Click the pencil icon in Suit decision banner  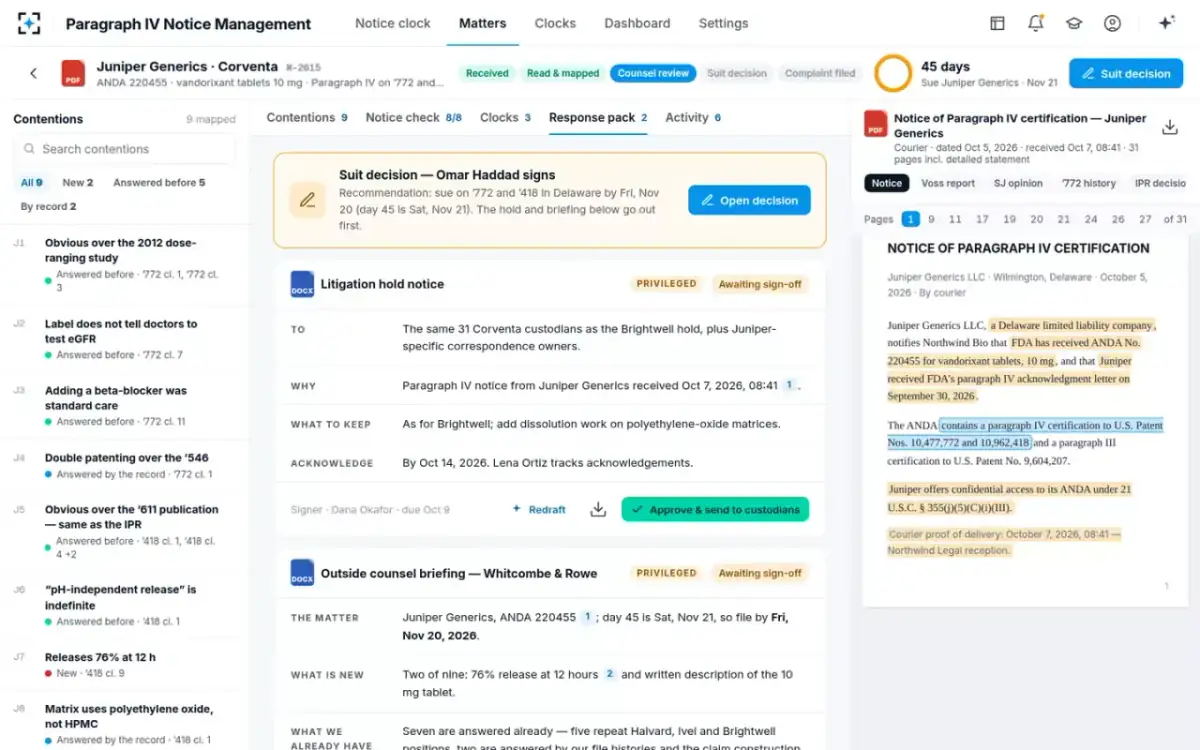pos(307,200)
